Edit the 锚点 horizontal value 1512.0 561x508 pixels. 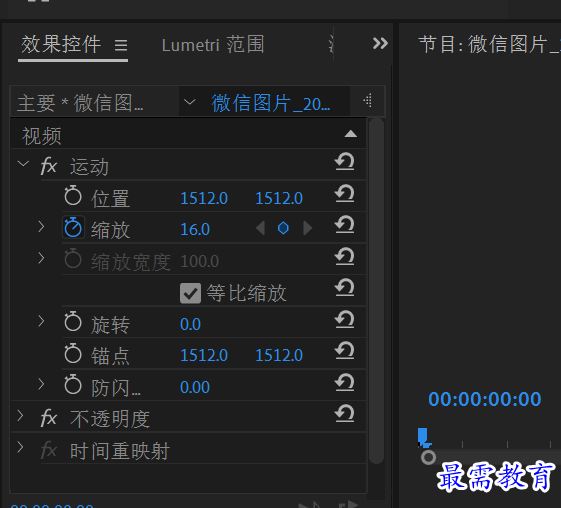pyautogui.click(x=204, y=355)
